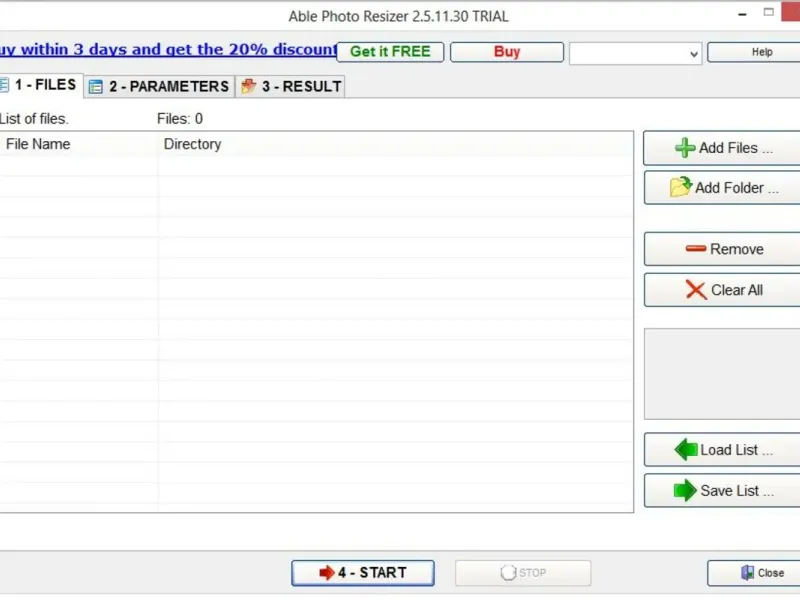Screen dimensions: 800x600
Task: Click the image preview box
Action: pos(722,374)
